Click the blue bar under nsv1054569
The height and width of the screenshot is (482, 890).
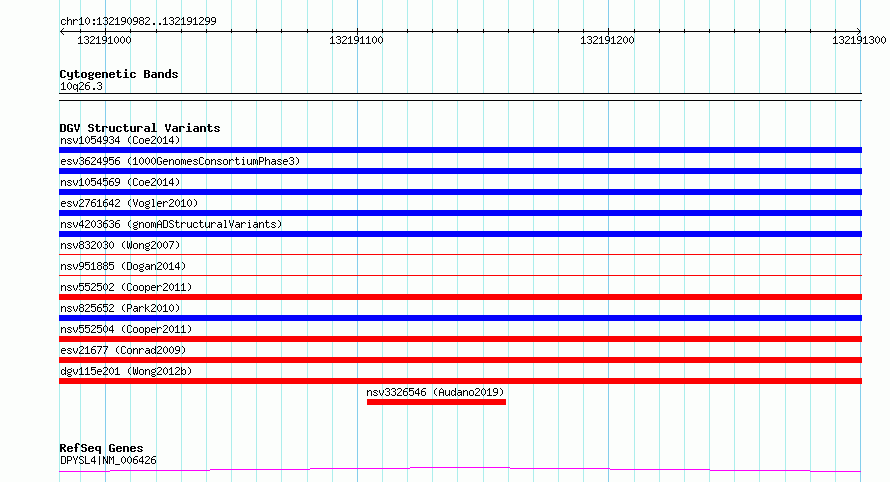[460, 192]
